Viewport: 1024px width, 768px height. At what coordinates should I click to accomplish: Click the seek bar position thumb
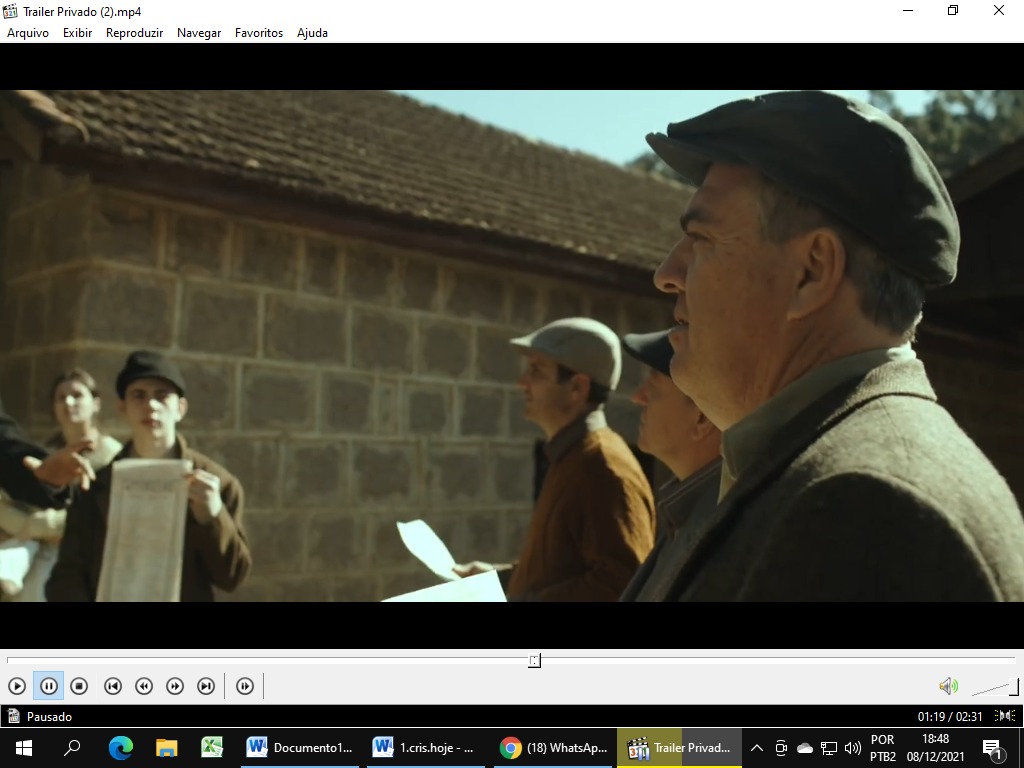(x=535, y=660)
